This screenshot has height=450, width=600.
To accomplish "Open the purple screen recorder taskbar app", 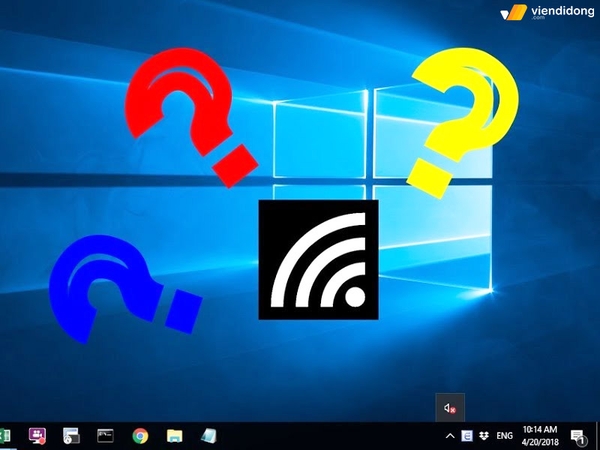I will coord(37,436).
